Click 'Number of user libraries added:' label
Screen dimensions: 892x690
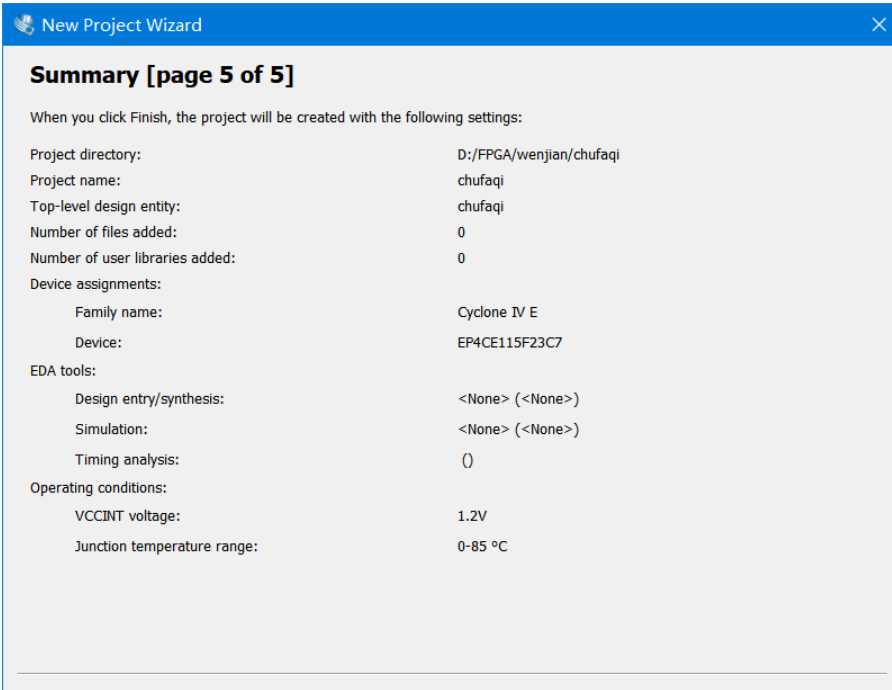(x=133, y=258)
